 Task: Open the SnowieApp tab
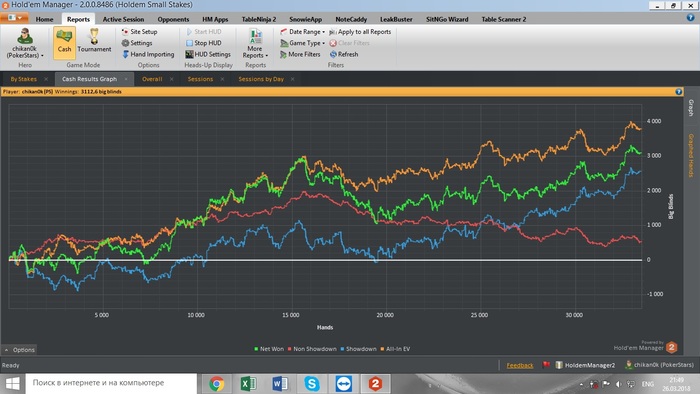305,19
